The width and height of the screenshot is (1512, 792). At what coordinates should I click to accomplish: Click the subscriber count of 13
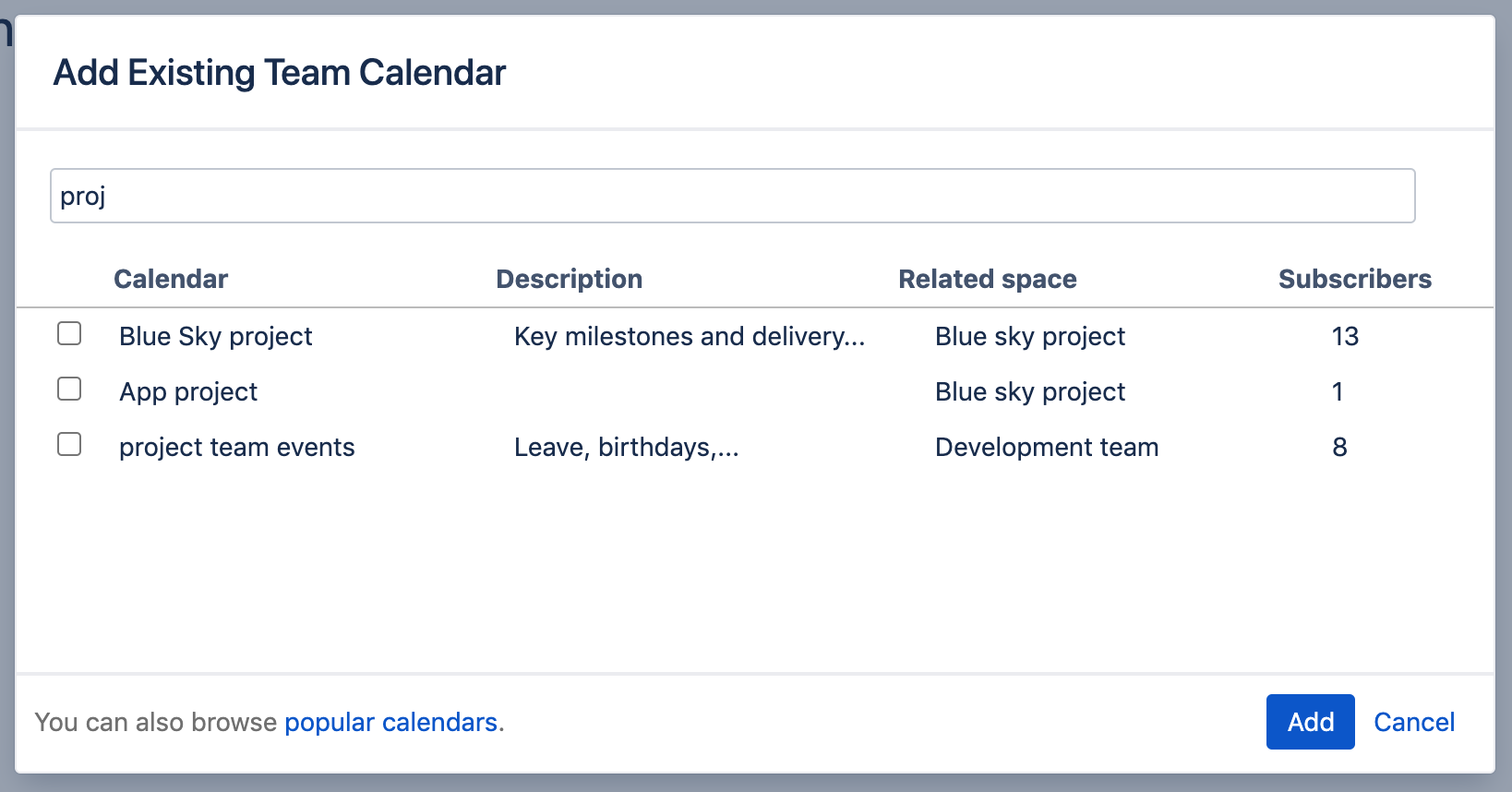click(x=1344, y=336)
